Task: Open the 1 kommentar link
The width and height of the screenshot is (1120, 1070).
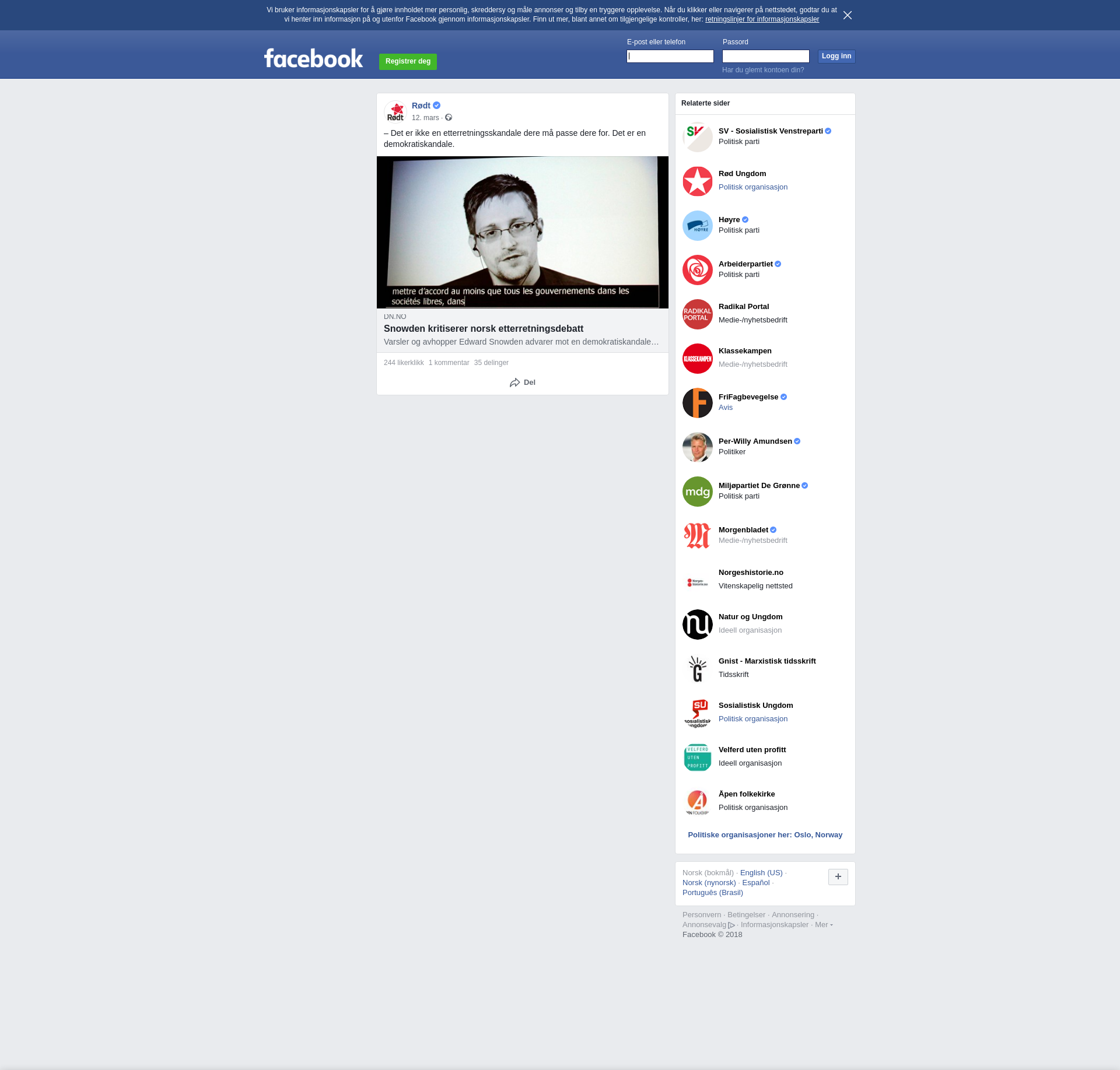Action: coord(449,363)
